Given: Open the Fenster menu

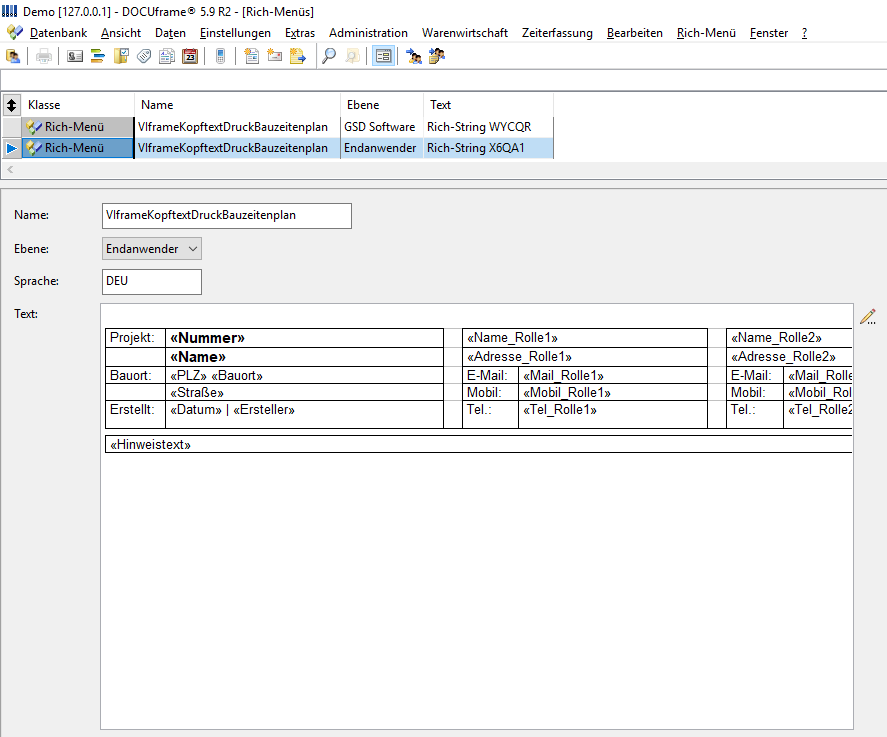Looking at the screenshot, I should click(x=769, y=33).
